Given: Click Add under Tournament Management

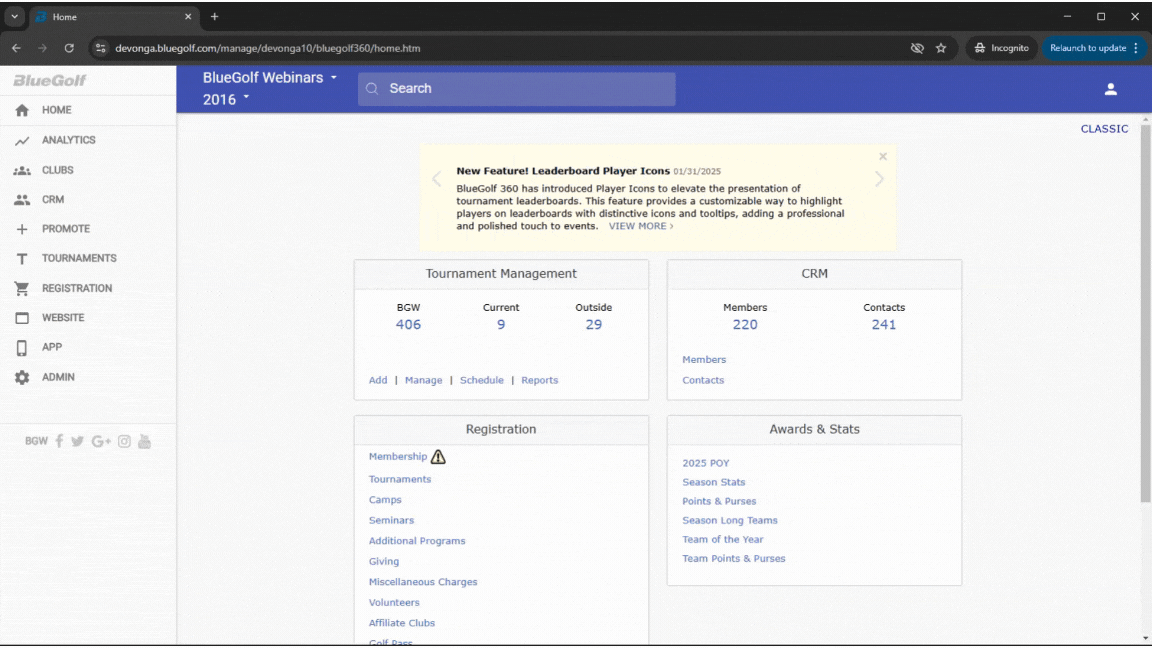Looking at the screenshot, I should 378,381.
